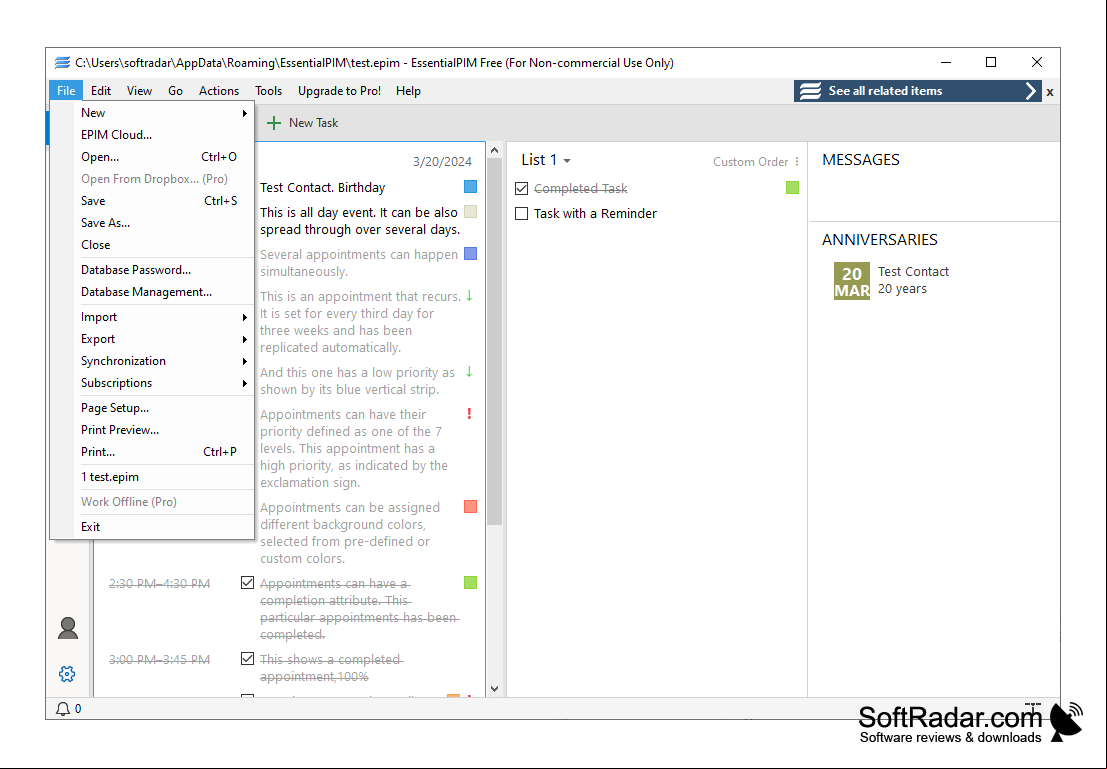1107x769 pixels.
Task: Click the reminders bell icon in the status bar
Action: (63, 708)
